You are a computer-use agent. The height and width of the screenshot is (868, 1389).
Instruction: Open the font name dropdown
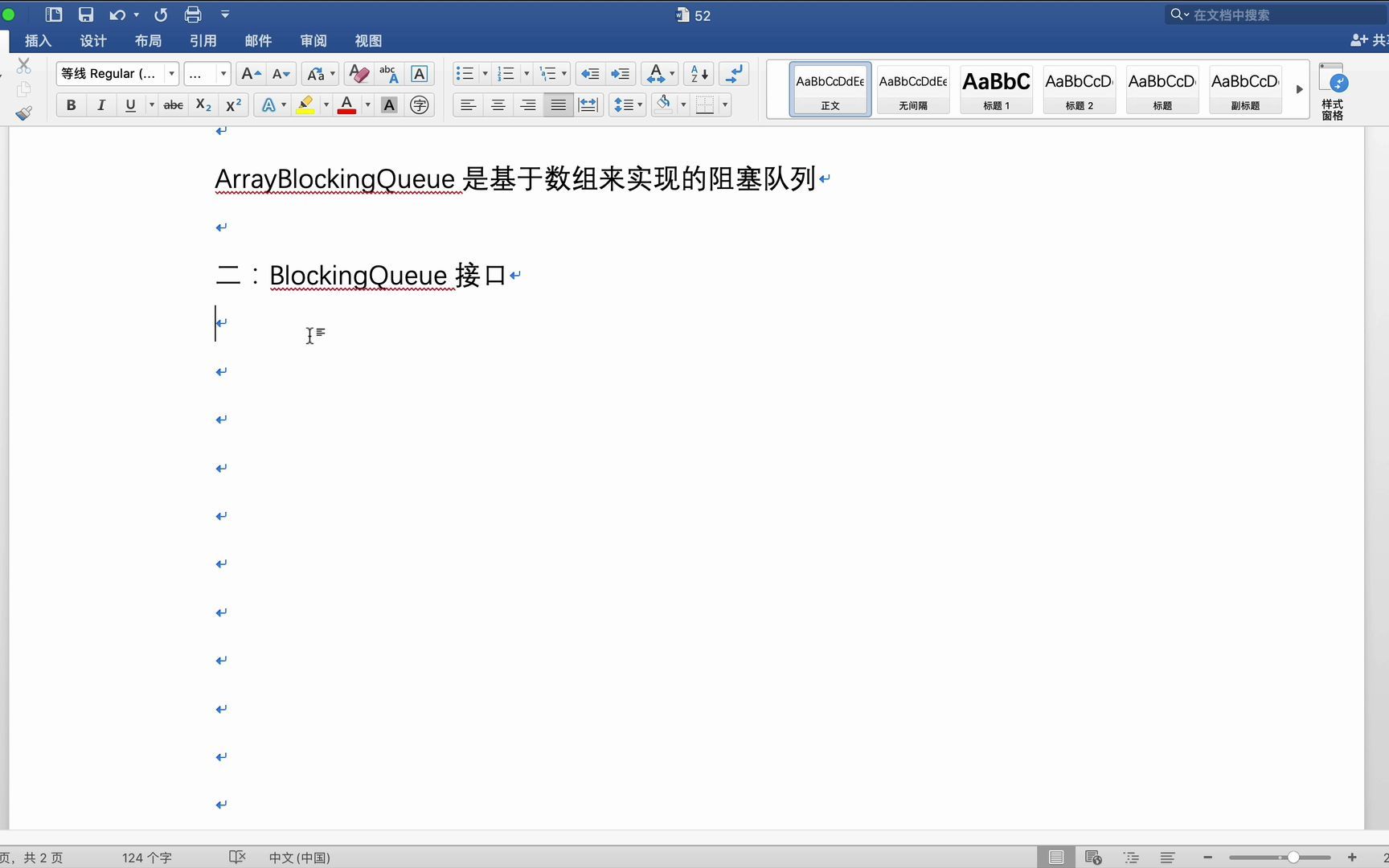172,74
